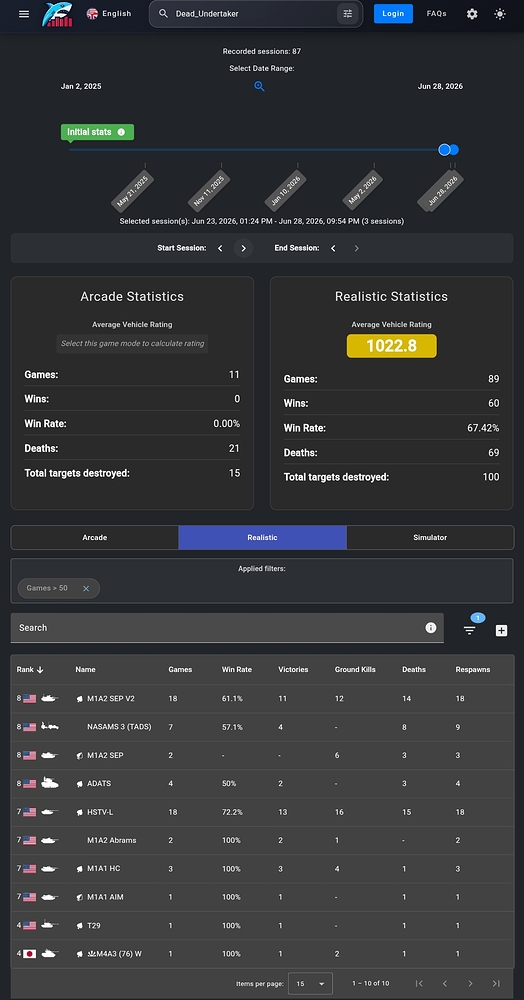Click the date range zoom magnifier icon
Image resolution: width=524 pixels, height=1000 pixels.
tap(259, 86)
